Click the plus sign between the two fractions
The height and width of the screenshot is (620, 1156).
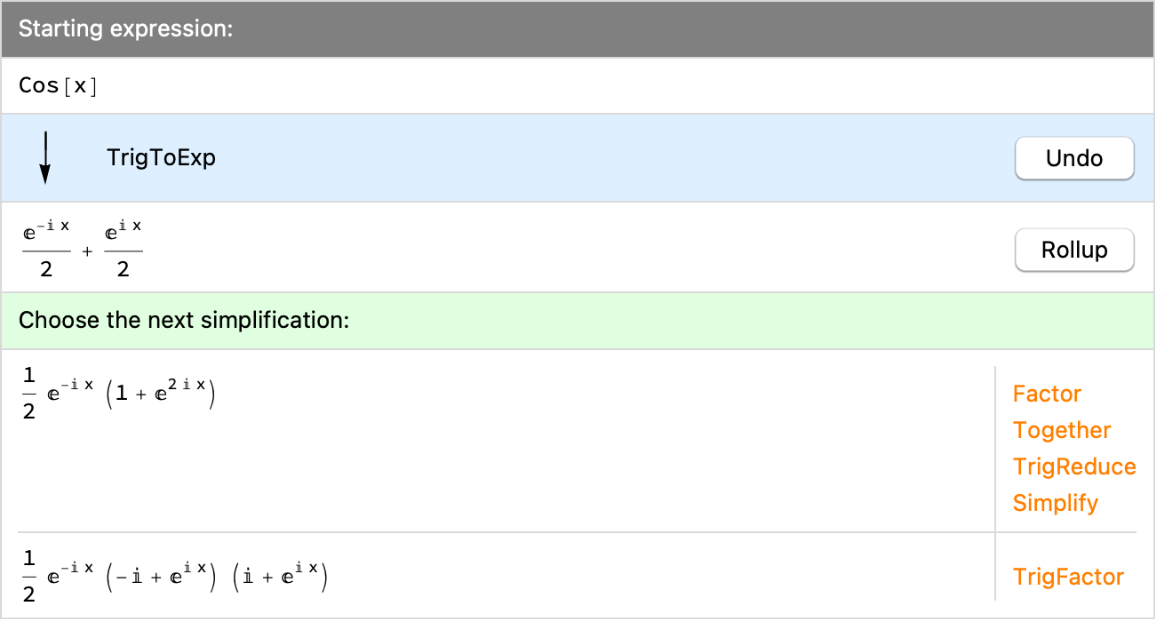pyautogui.click(x=87, y=251)
